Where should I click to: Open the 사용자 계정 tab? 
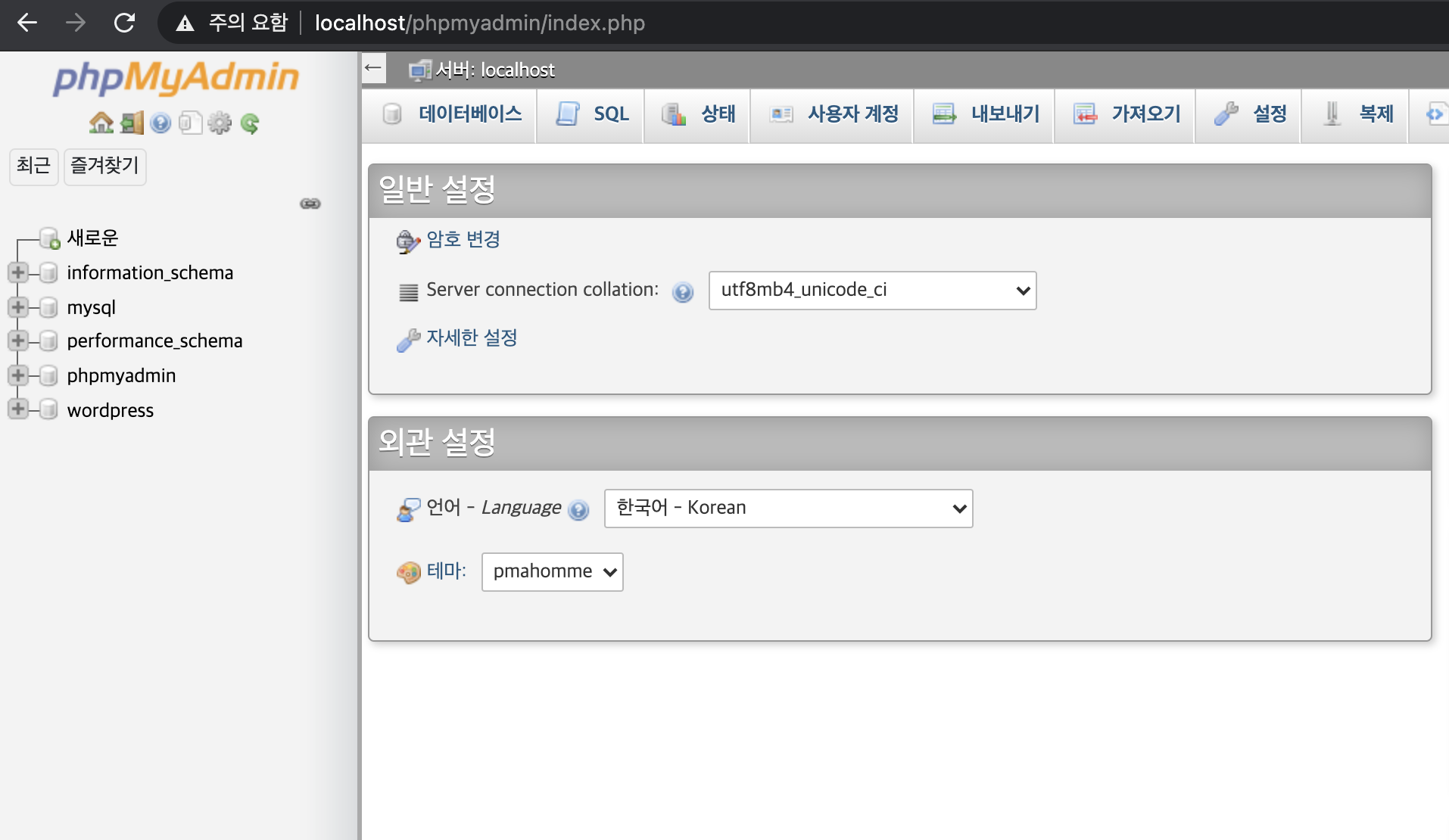pos(832,115)
